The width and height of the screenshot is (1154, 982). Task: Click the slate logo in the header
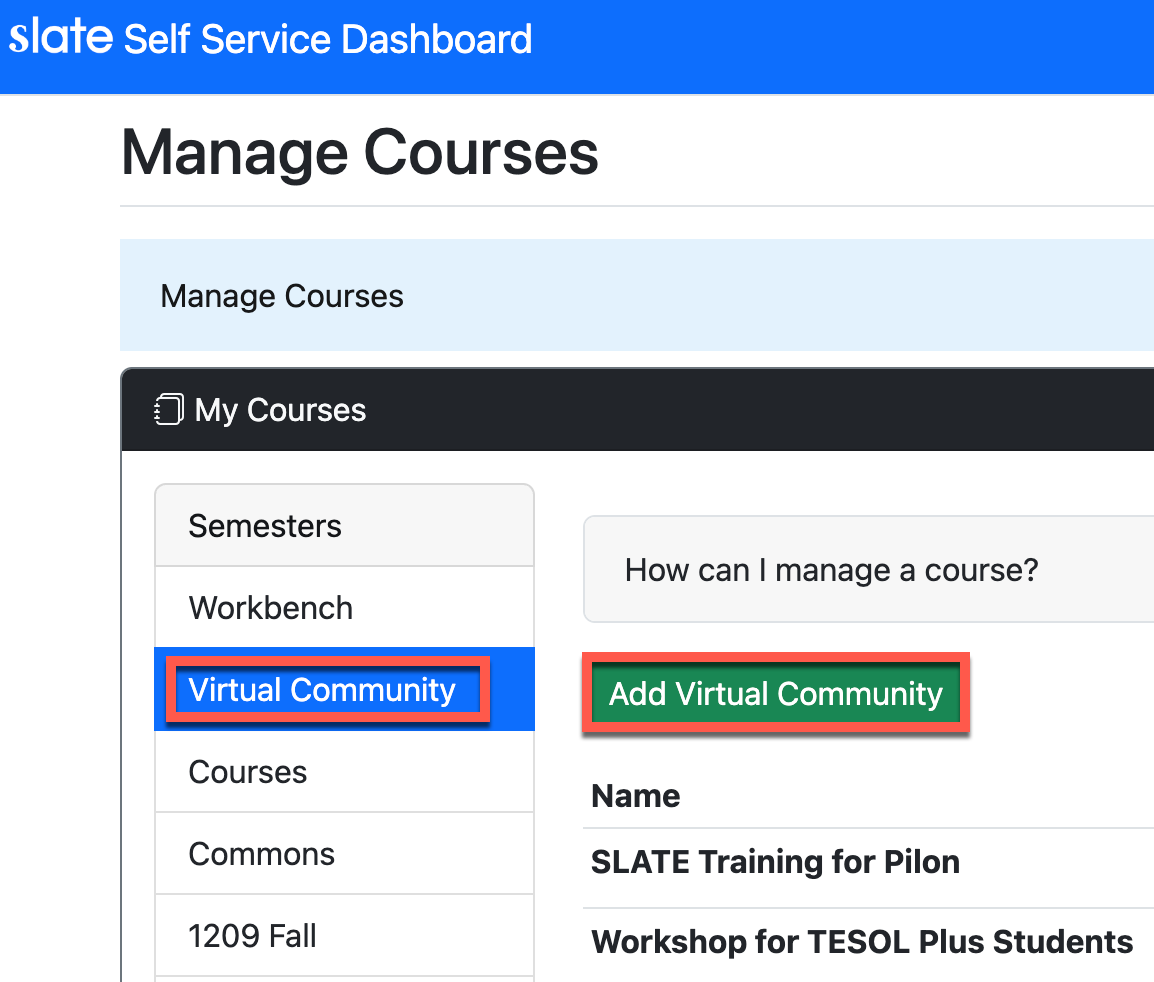pos(60,38)
